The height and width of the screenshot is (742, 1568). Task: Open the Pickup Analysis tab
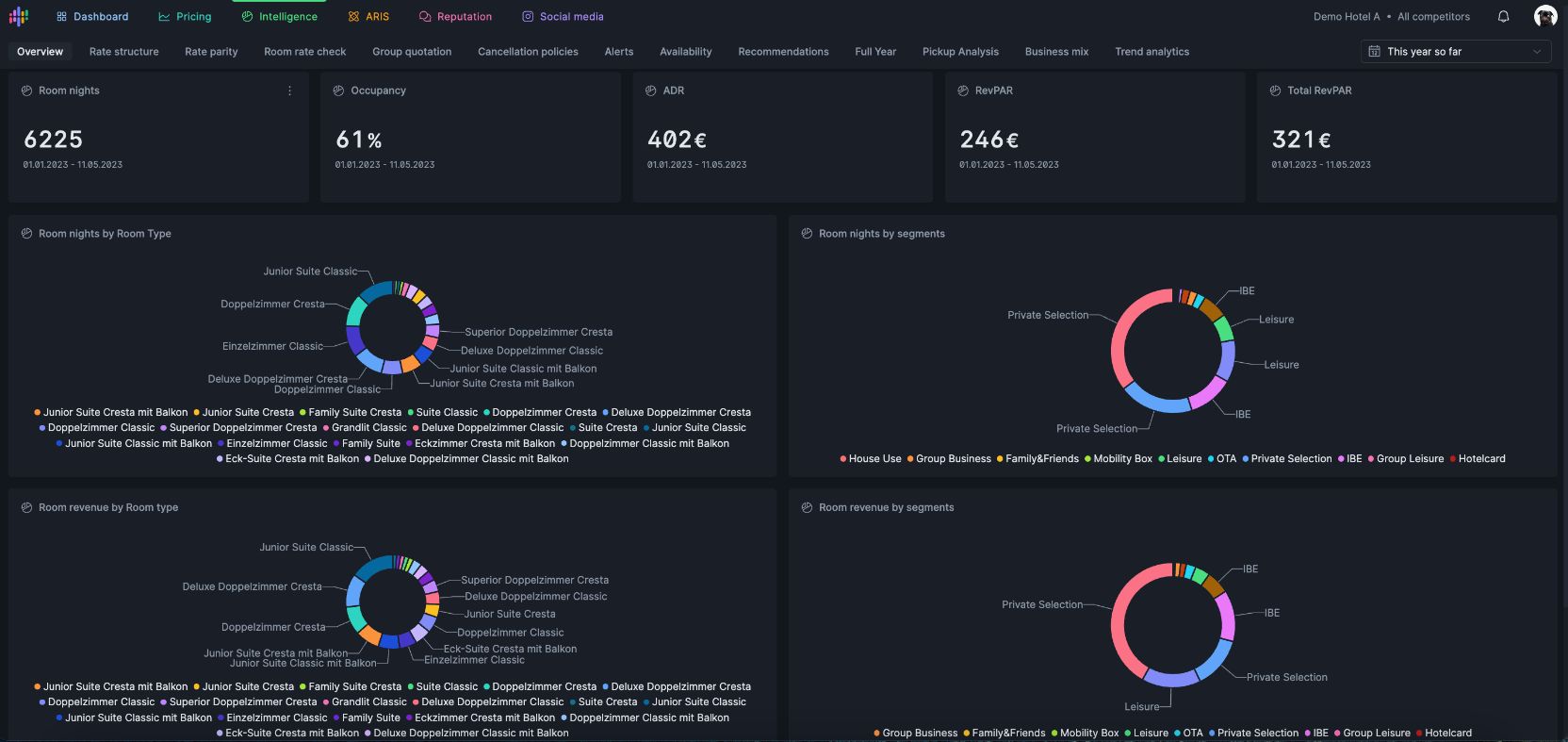(959, 52)
